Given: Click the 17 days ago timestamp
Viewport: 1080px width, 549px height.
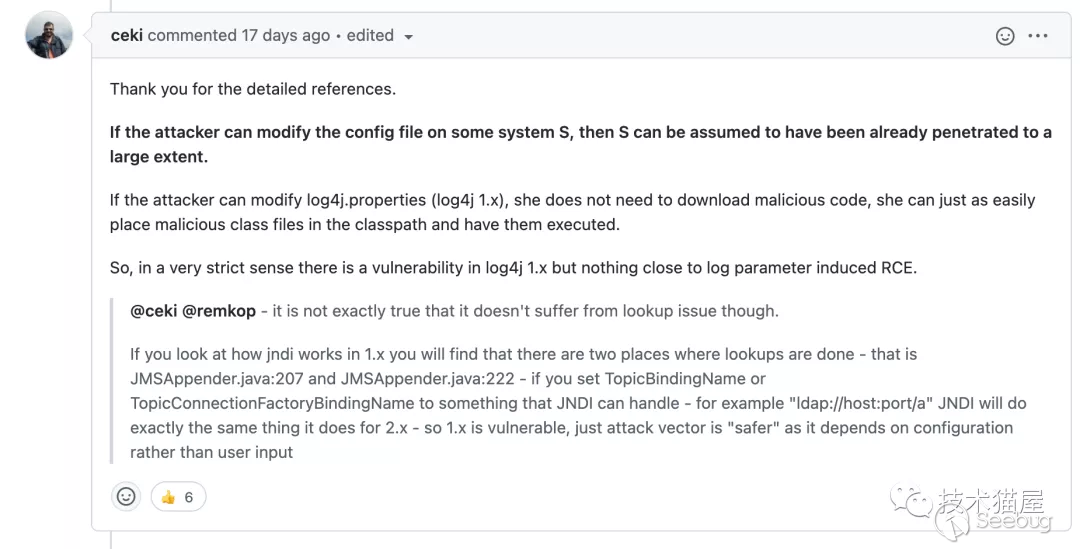Looking at the screenshot, I should [x=285, y=35].
